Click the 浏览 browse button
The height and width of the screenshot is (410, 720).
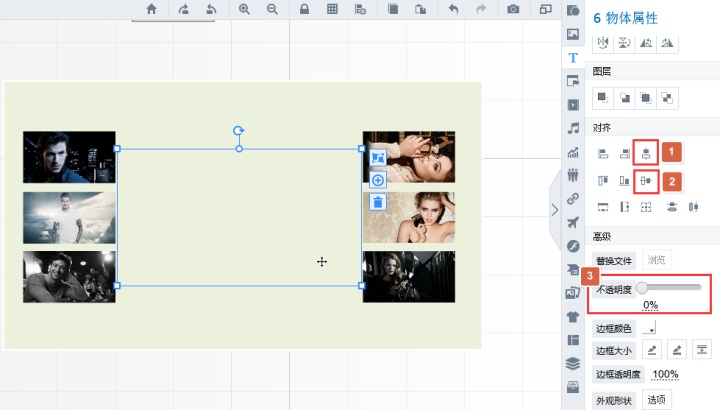[x=656, y=260]
